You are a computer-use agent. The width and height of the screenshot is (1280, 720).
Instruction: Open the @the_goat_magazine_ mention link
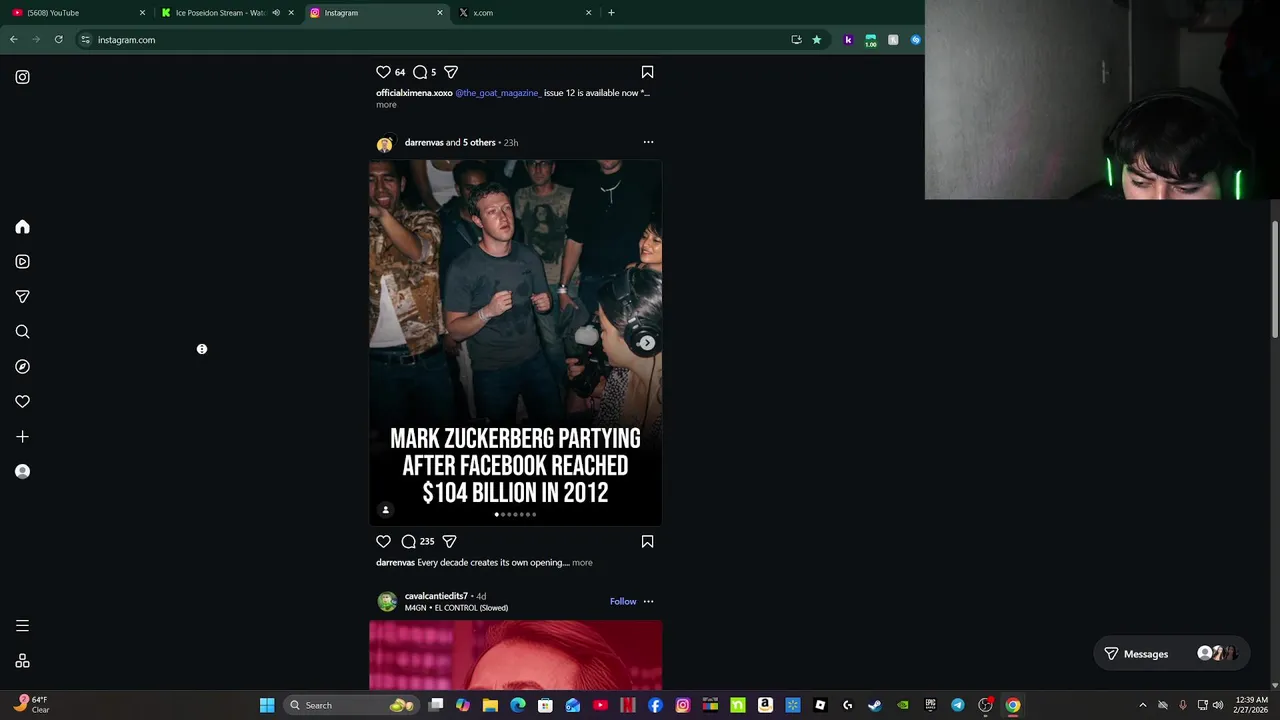tap(498, 93)
